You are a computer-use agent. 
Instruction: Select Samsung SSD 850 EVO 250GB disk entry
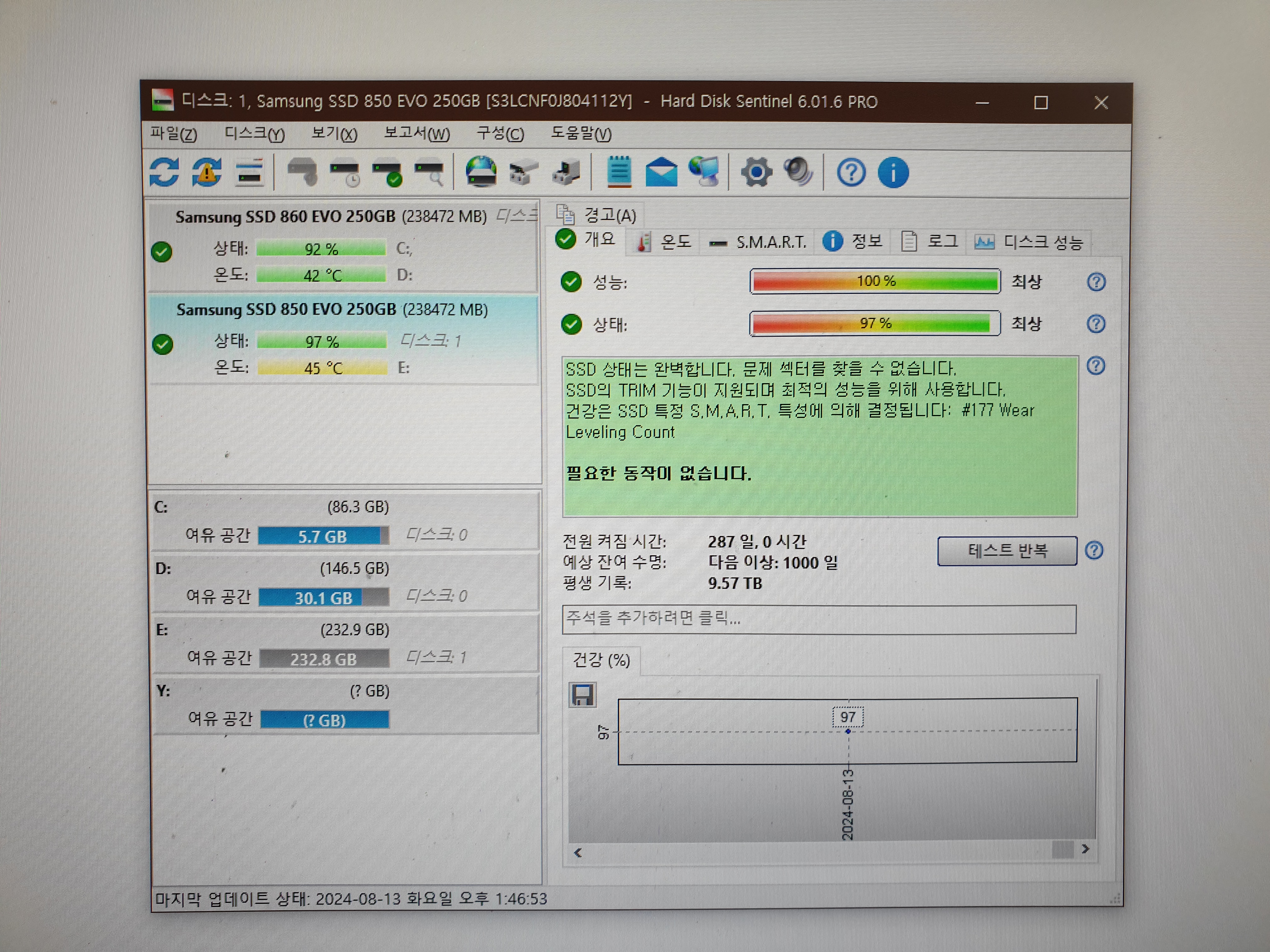[343, 339]
